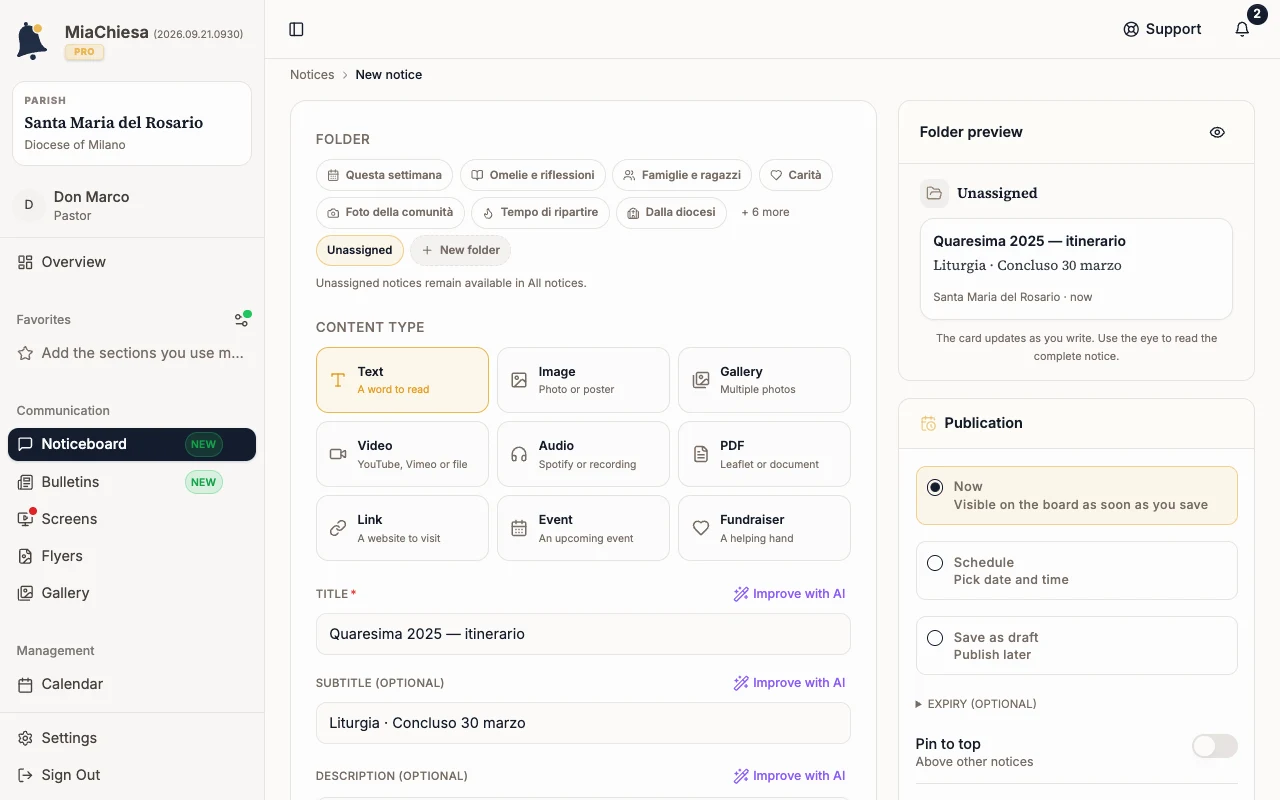Select the Gallery content type
The image size is (1280, 800).
(764, 380)
